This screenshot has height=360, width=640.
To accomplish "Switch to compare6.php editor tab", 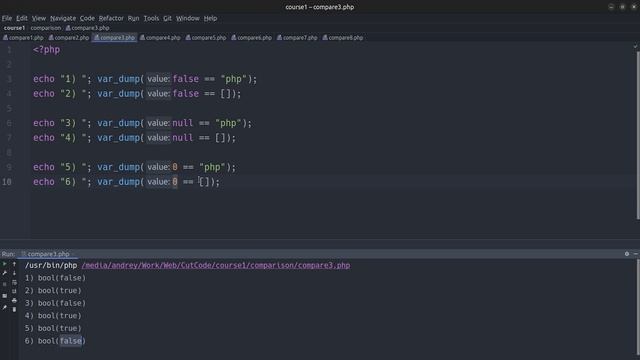I will pyautogui.click(x=251, y=38).
